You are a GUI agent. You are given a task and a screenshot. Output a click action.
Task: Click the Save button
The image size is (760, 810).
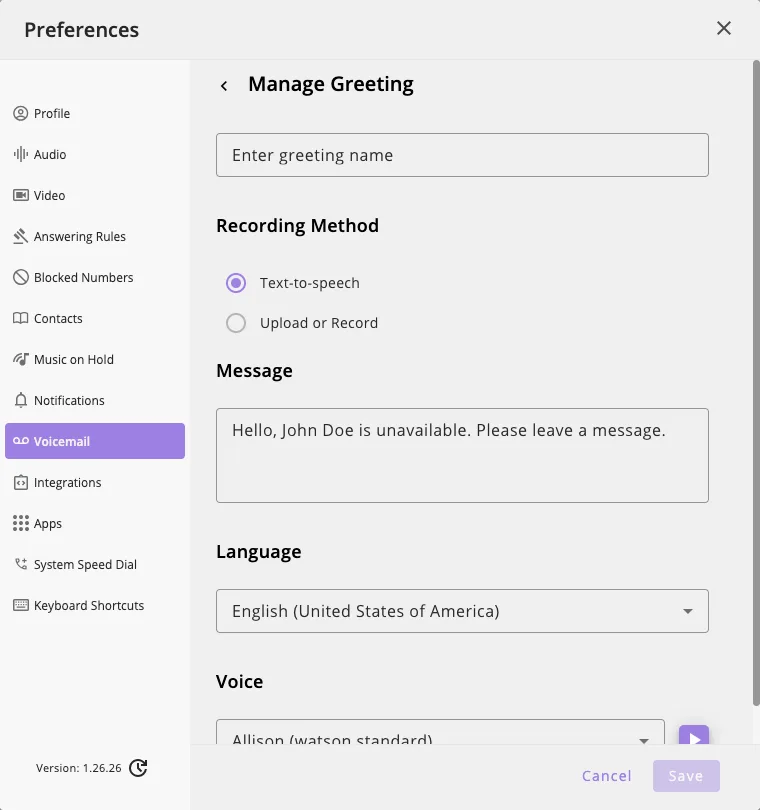686,776
